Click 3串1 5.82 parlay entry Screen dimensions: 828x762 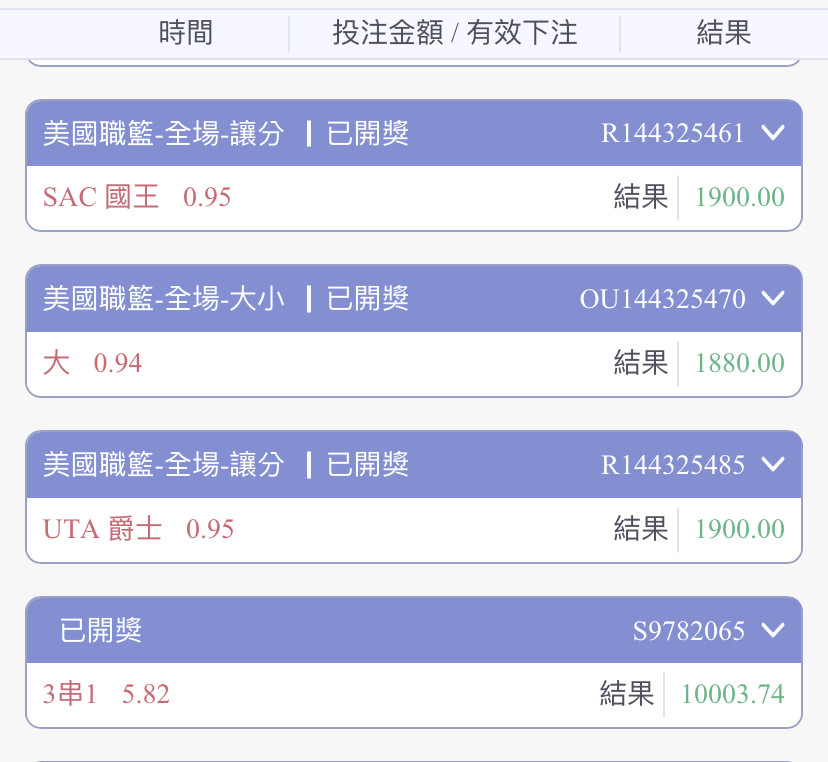(x=106, y=694)
